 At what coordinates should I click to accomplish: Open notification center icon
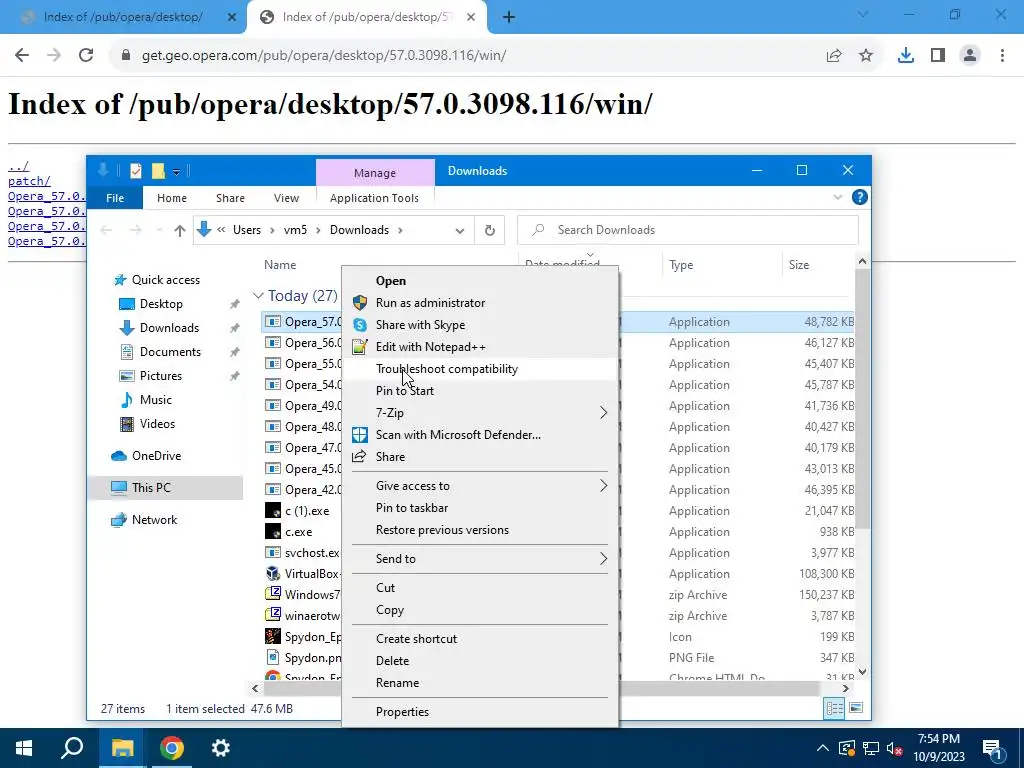click(x=993, y=748)
